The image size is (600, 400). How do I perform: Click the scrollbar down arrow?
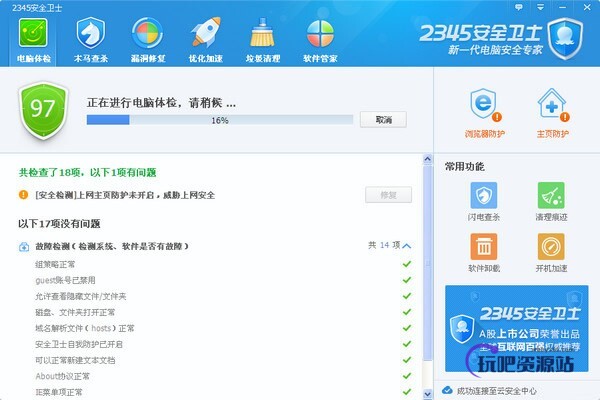pos(427,393)
